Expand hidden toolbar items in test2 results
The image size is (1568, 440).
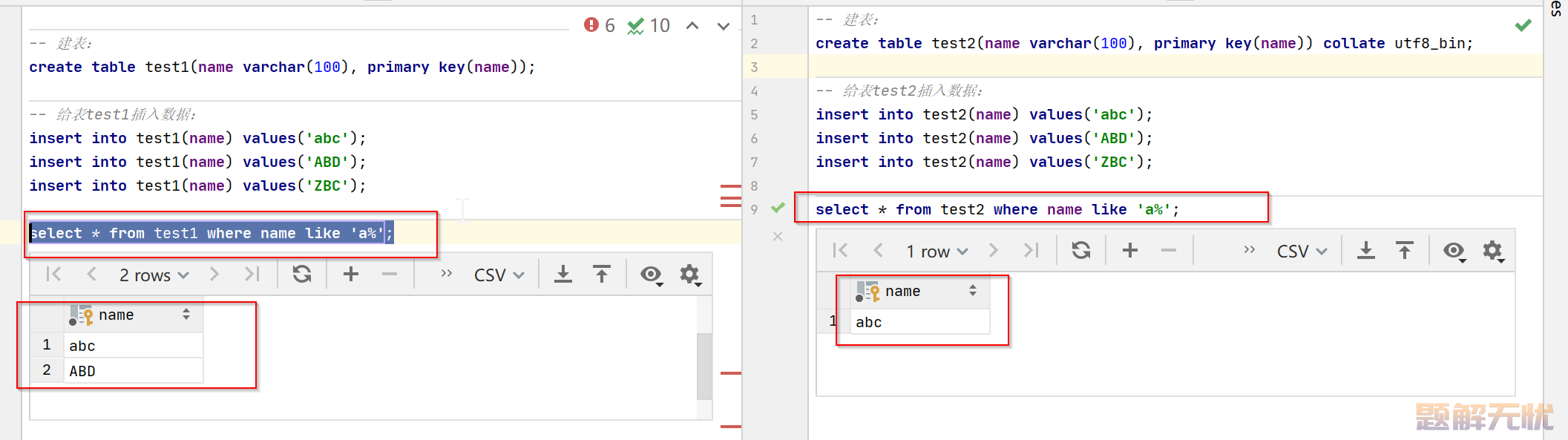[x=1250, y=250]
